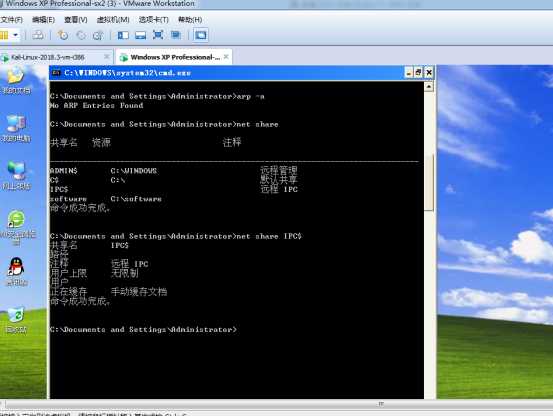This screenshot has width=553, height=417.
Task: Open the 编辑(E) menu
Action: pos(43,19)
